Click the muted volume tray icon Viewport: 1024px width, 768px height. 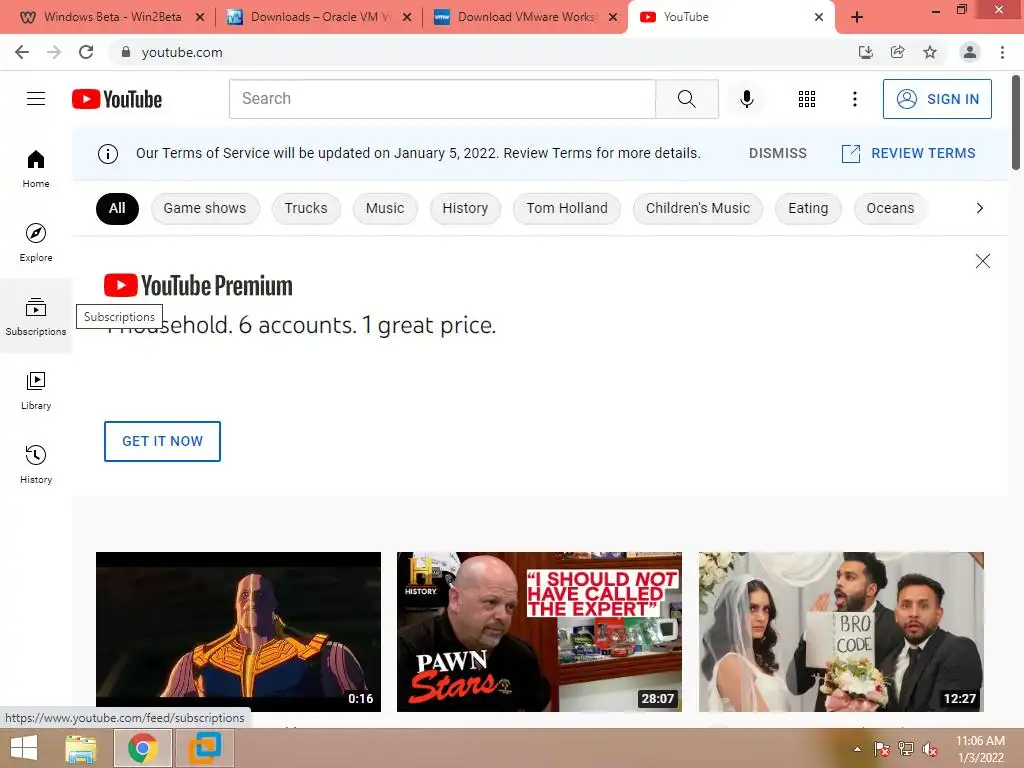coord(930,749)
